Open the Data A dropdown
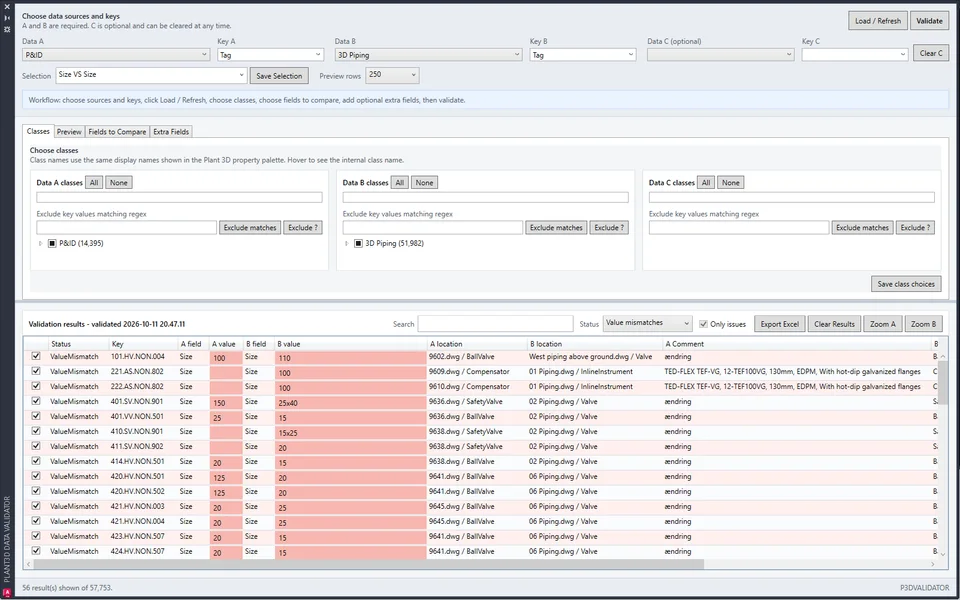960x600 pixels. (x=116, y=54)
